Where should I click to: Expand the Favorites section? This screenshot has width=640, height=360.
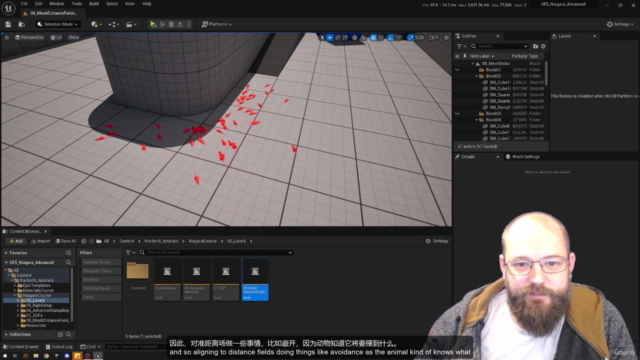click(6, 253)
